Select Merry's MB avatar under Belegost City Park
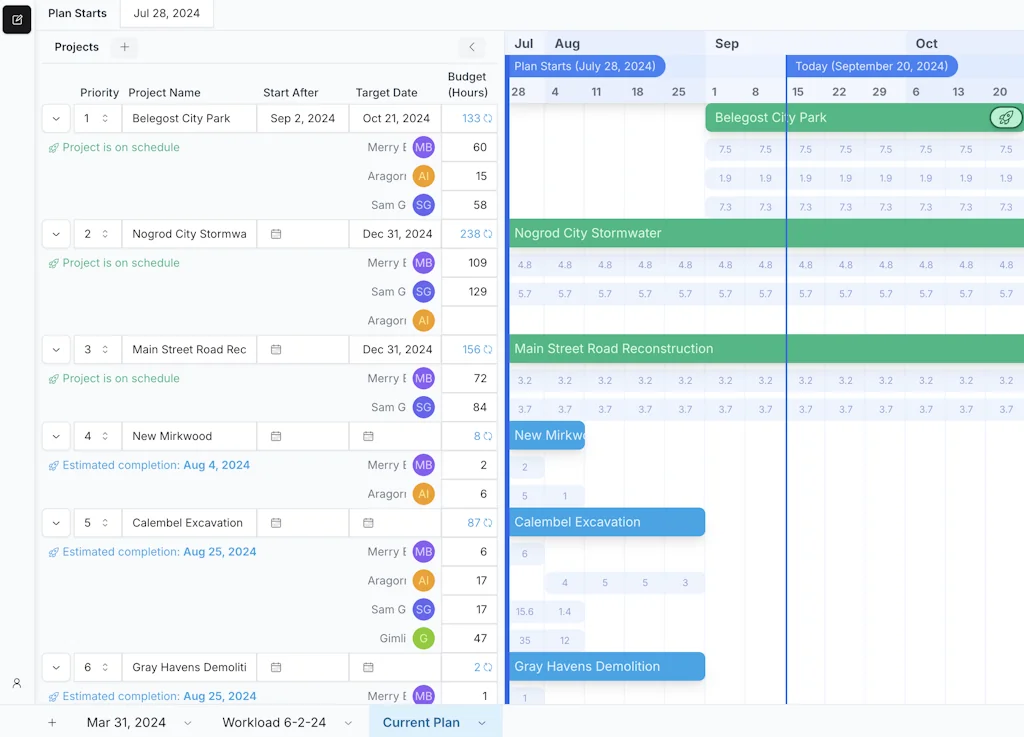 point(423,147)
